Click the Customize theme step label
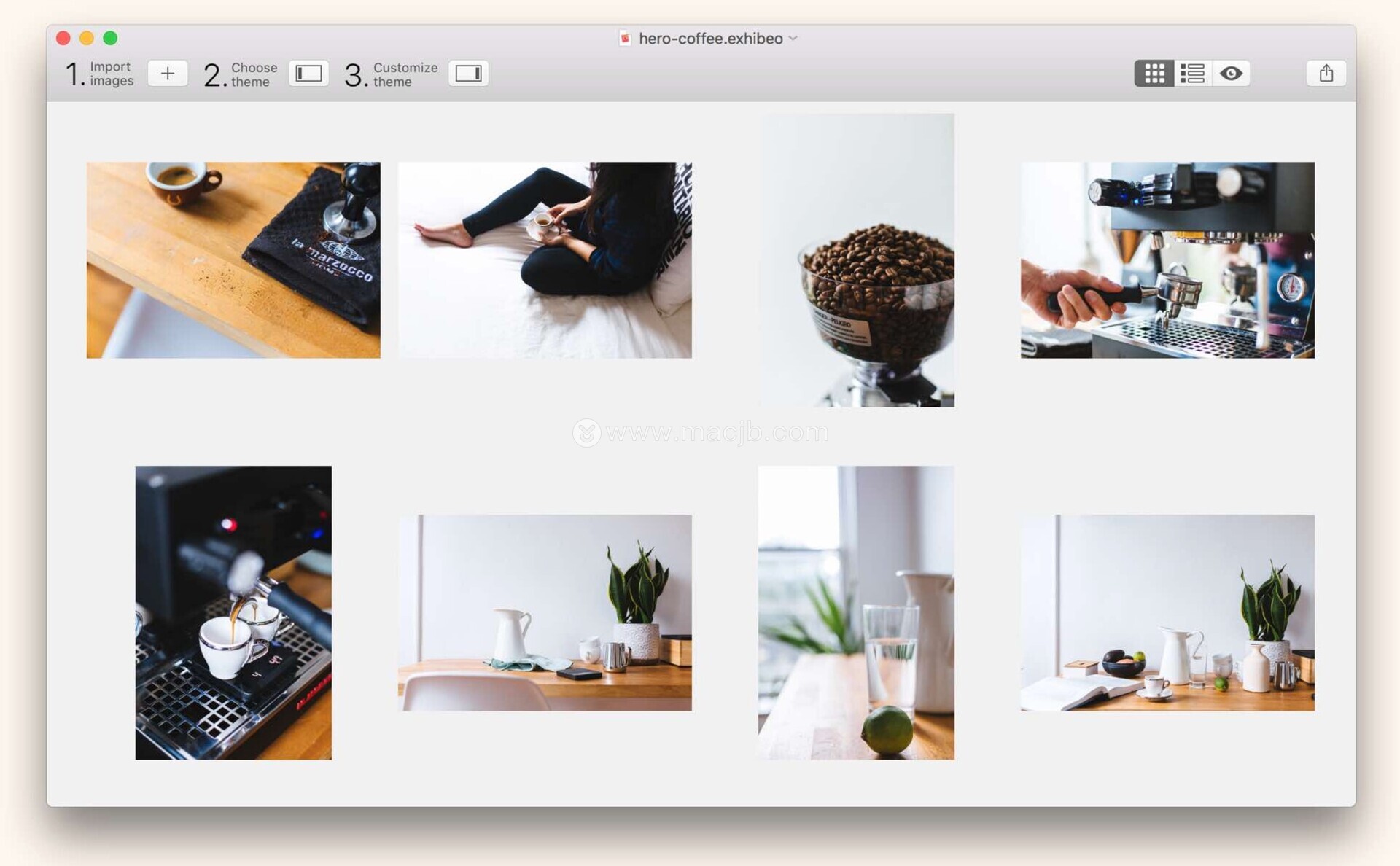The height and width of the screenshot is (866, 1400). [x=405, y=74]
